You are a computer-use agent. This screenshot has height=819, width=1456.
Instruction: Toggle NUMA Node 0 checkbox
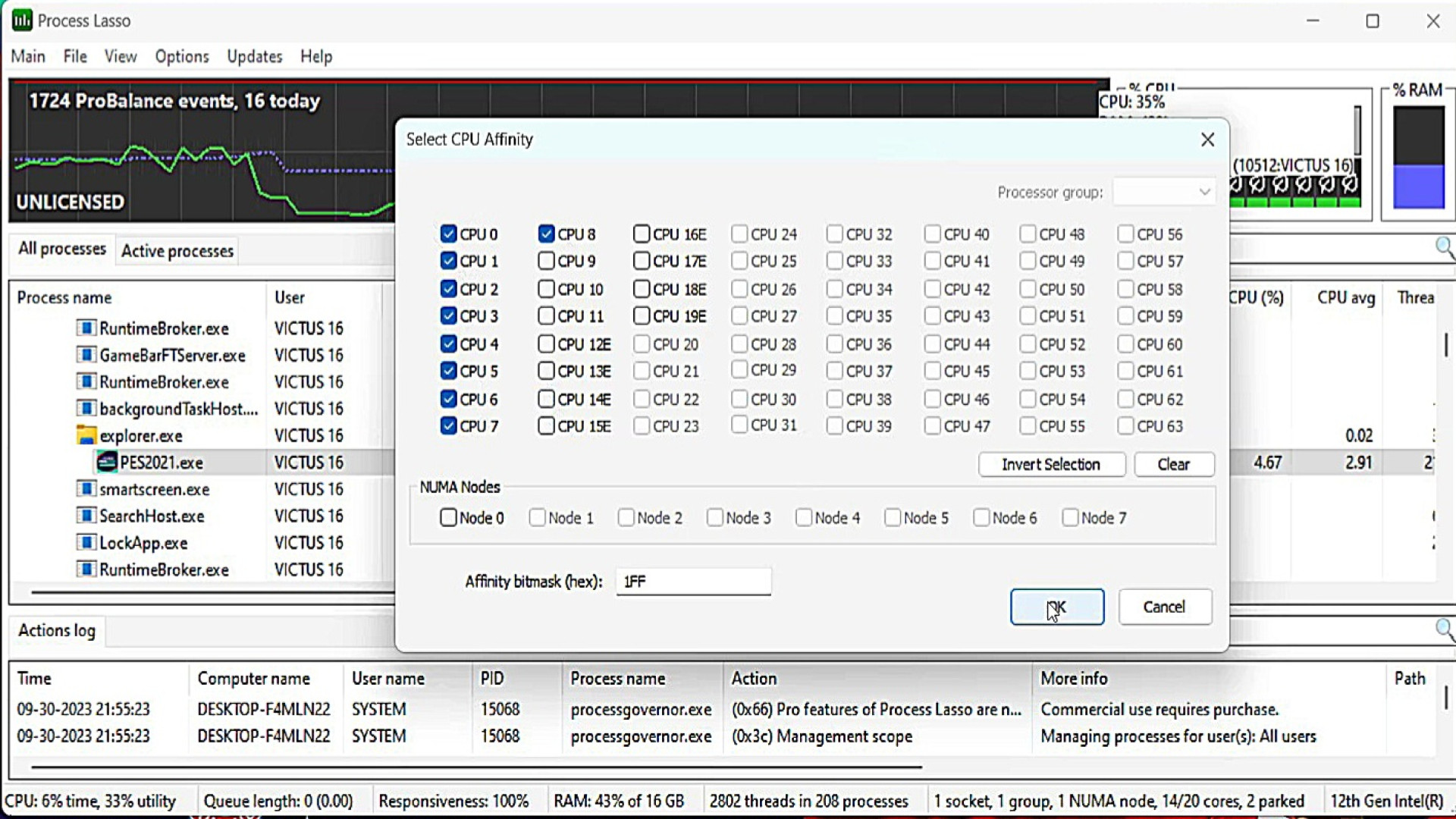pyautogui.click(x=448, y=517)
